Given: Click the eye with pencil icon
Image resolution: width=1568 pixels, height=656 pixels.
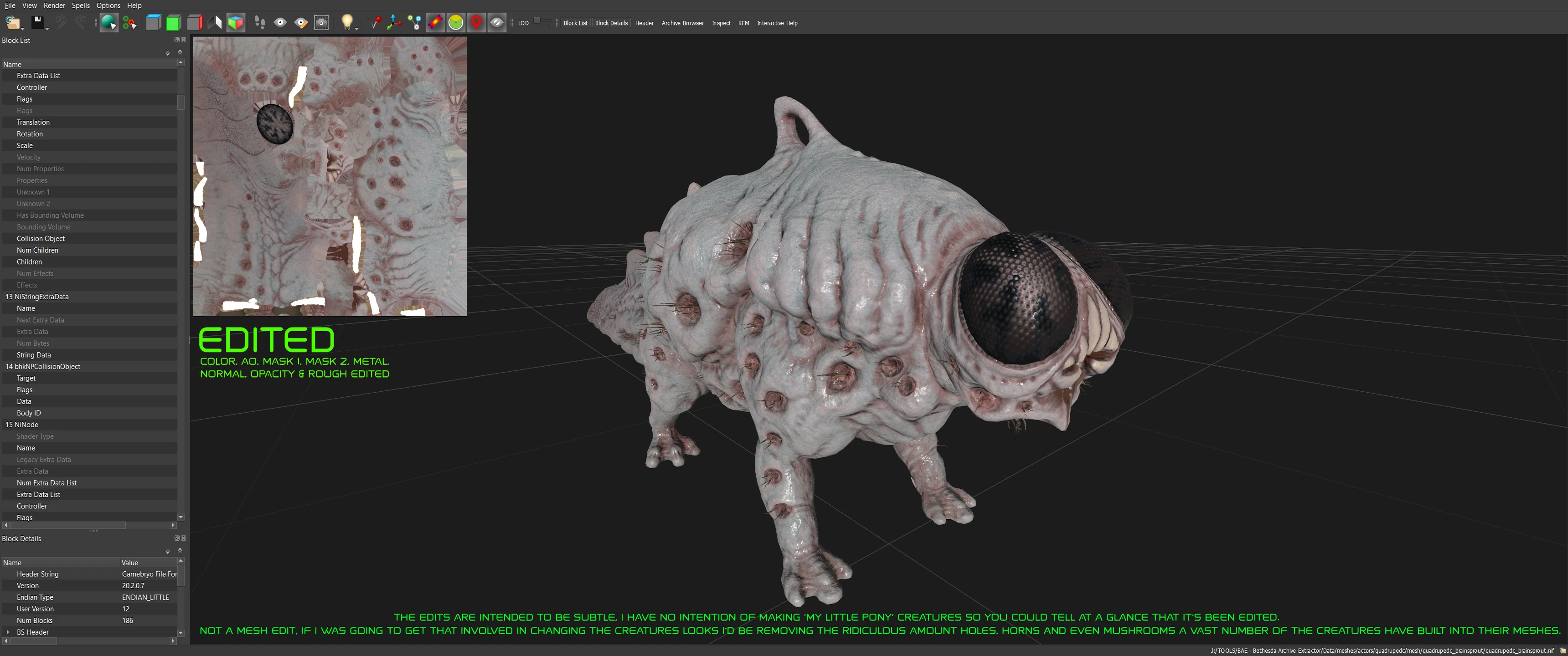Looking at the screenshot, I should tap(301, 22).
